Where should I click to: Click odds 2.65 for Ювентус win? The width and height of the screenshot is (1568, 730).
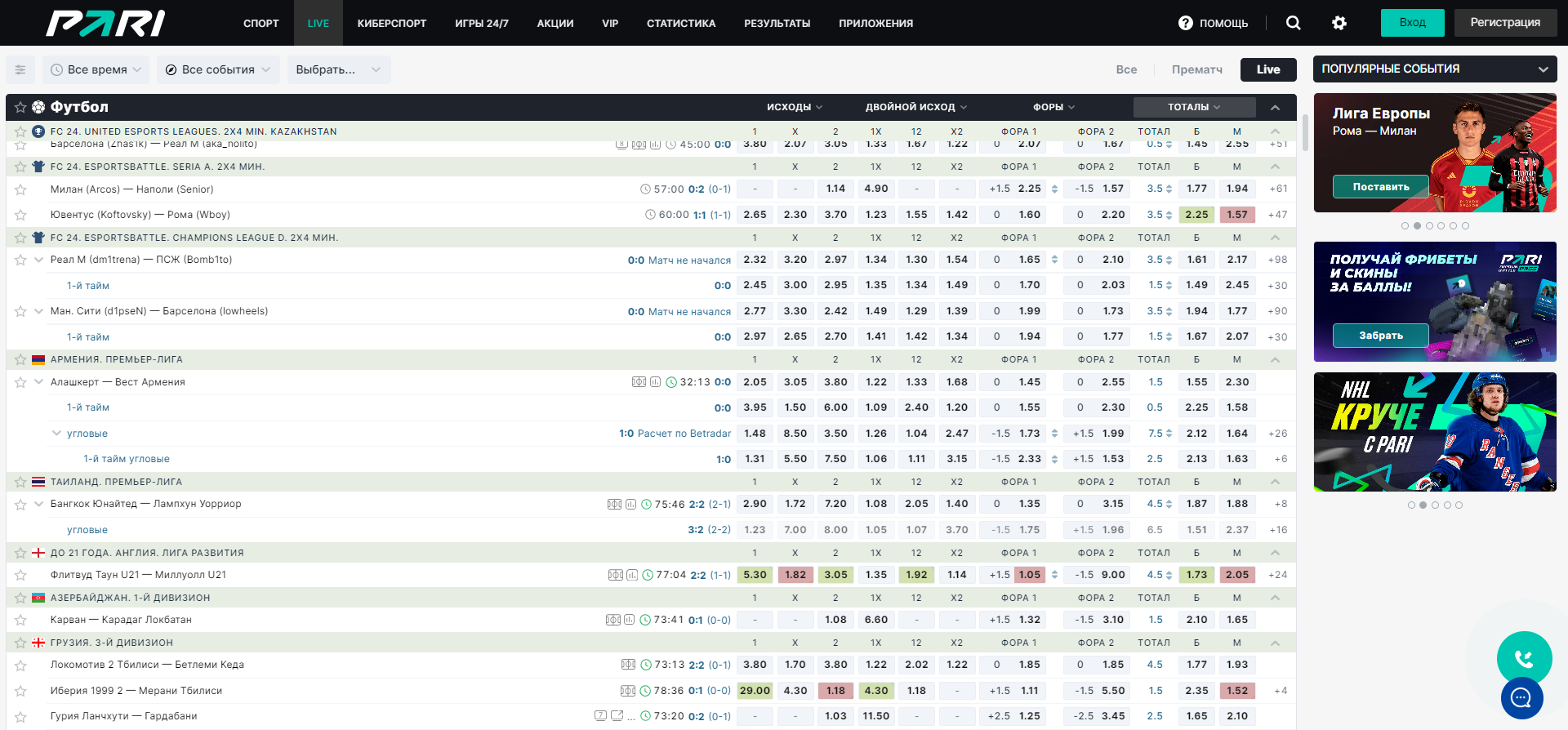pyautogui.click(x=755, y=215)
